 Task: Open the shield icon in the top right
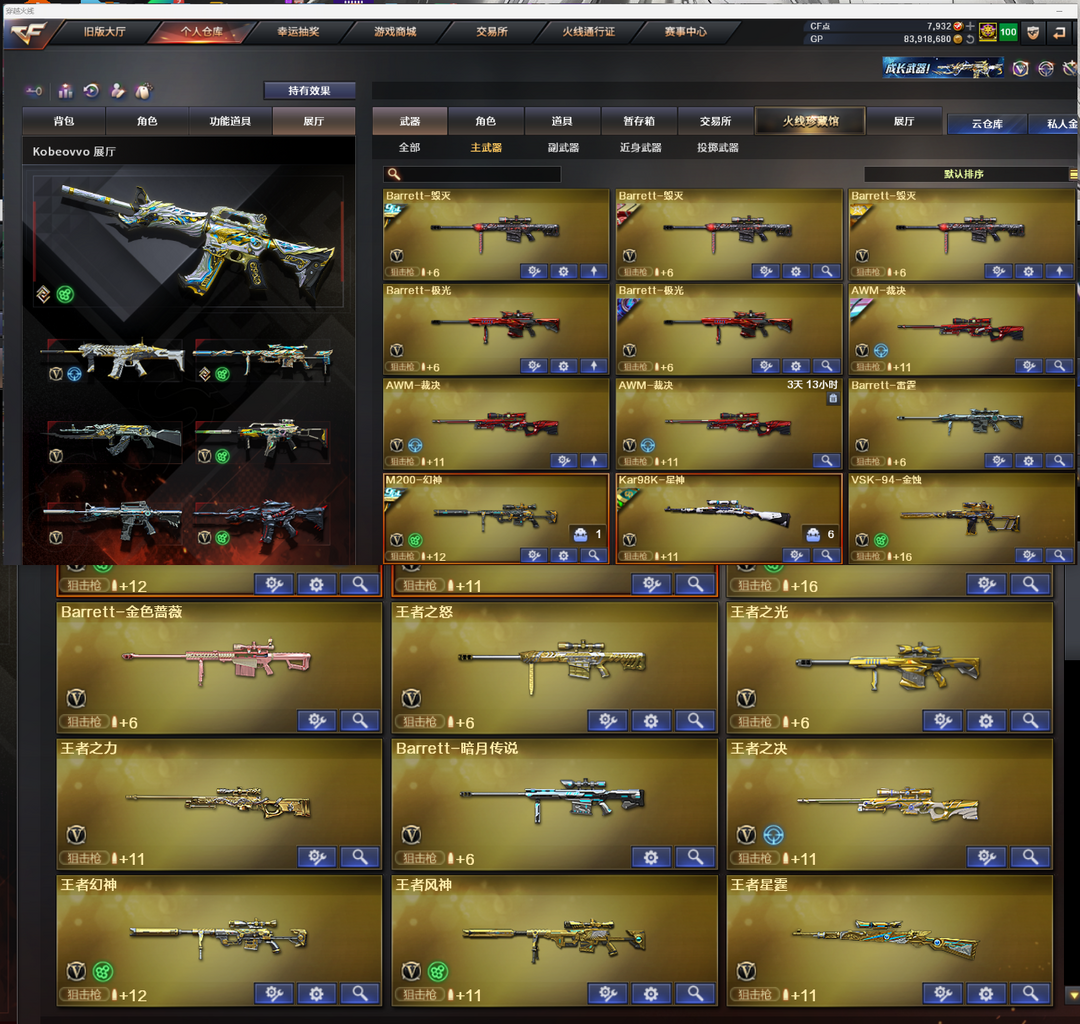click(1033, 32)
